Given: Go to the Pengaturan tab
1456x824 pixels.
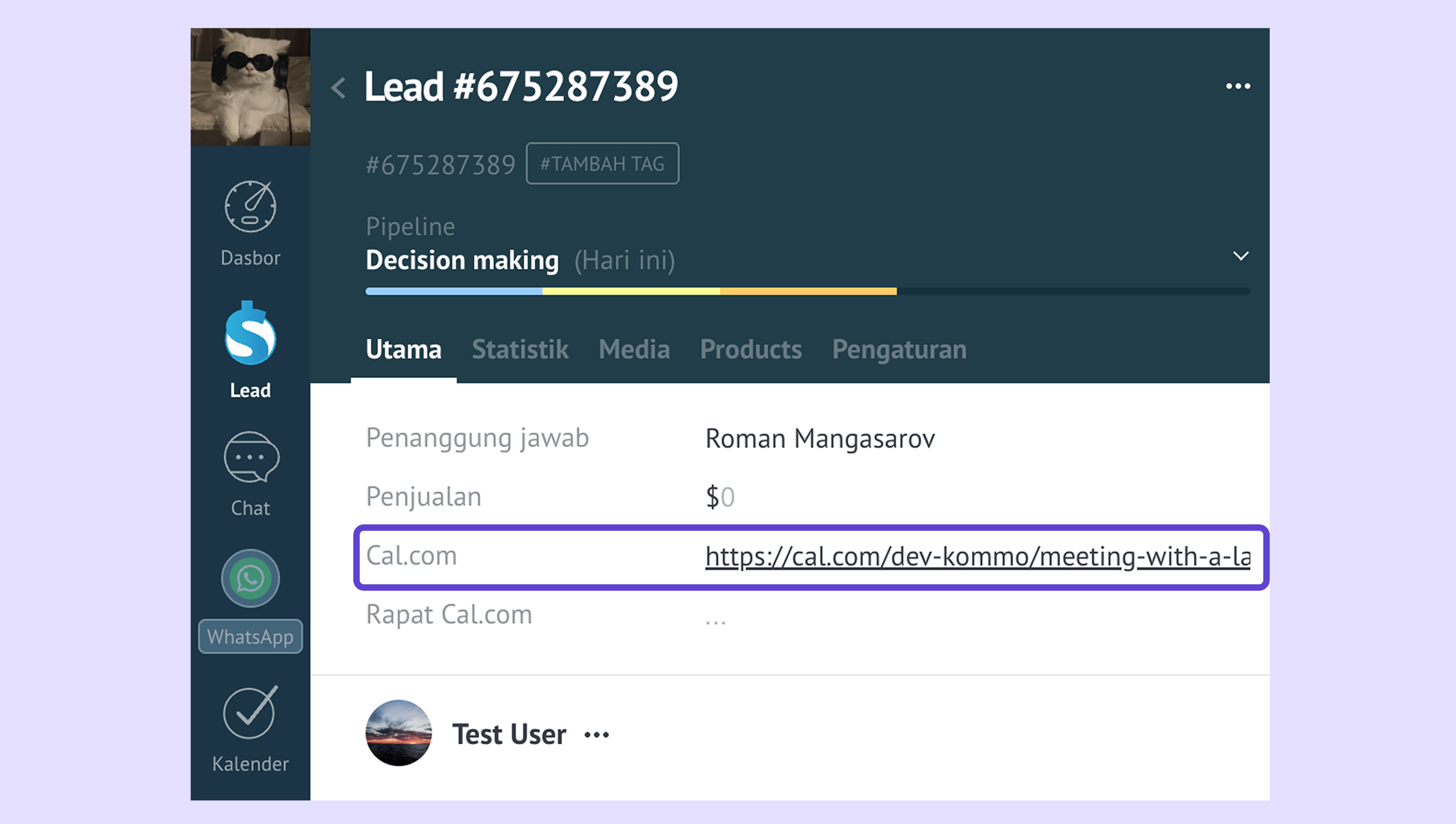Looking at the screenshot, I should 899,349.
